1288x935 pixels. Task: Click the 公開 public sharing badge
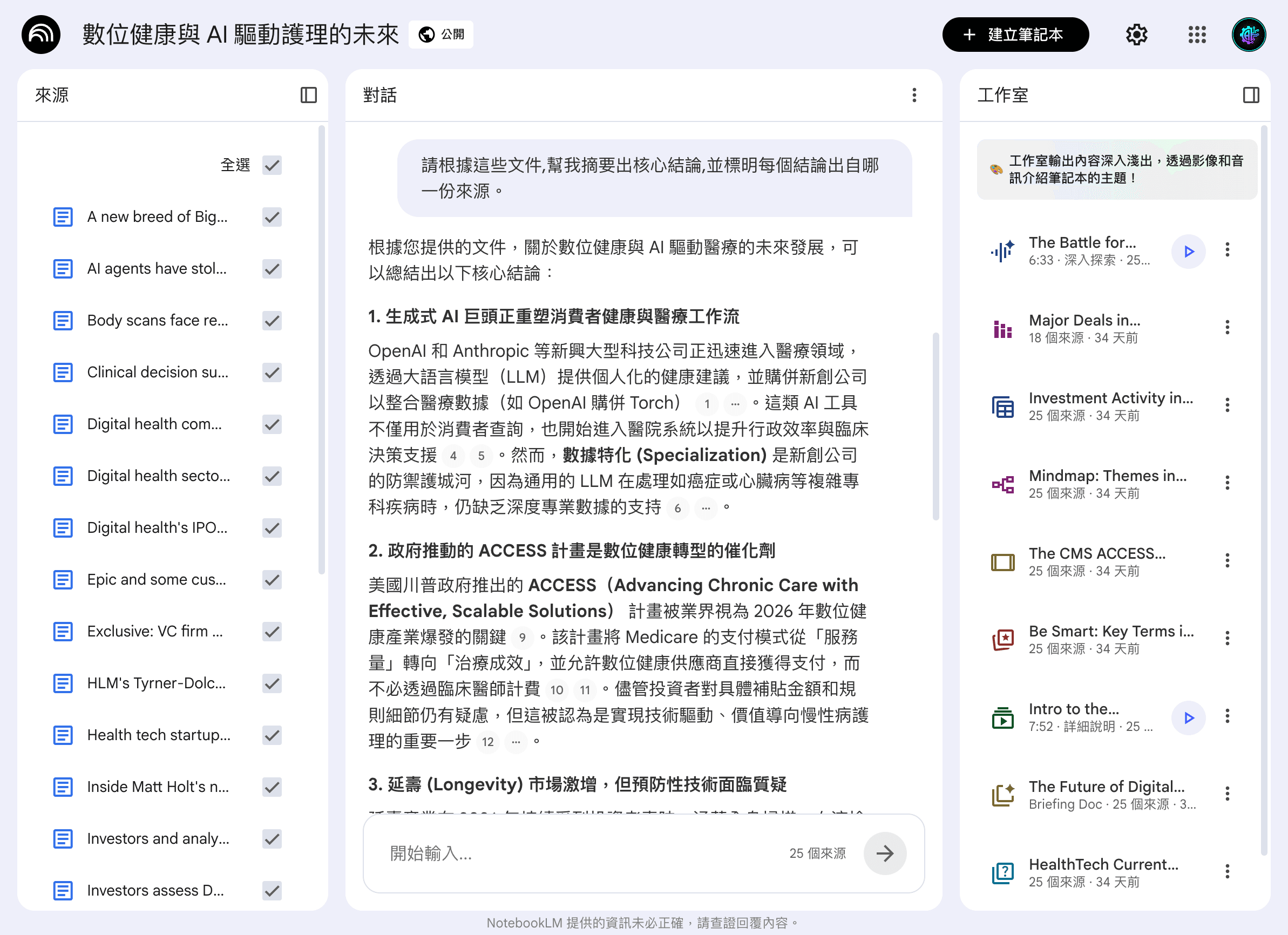tap(440, 35)
